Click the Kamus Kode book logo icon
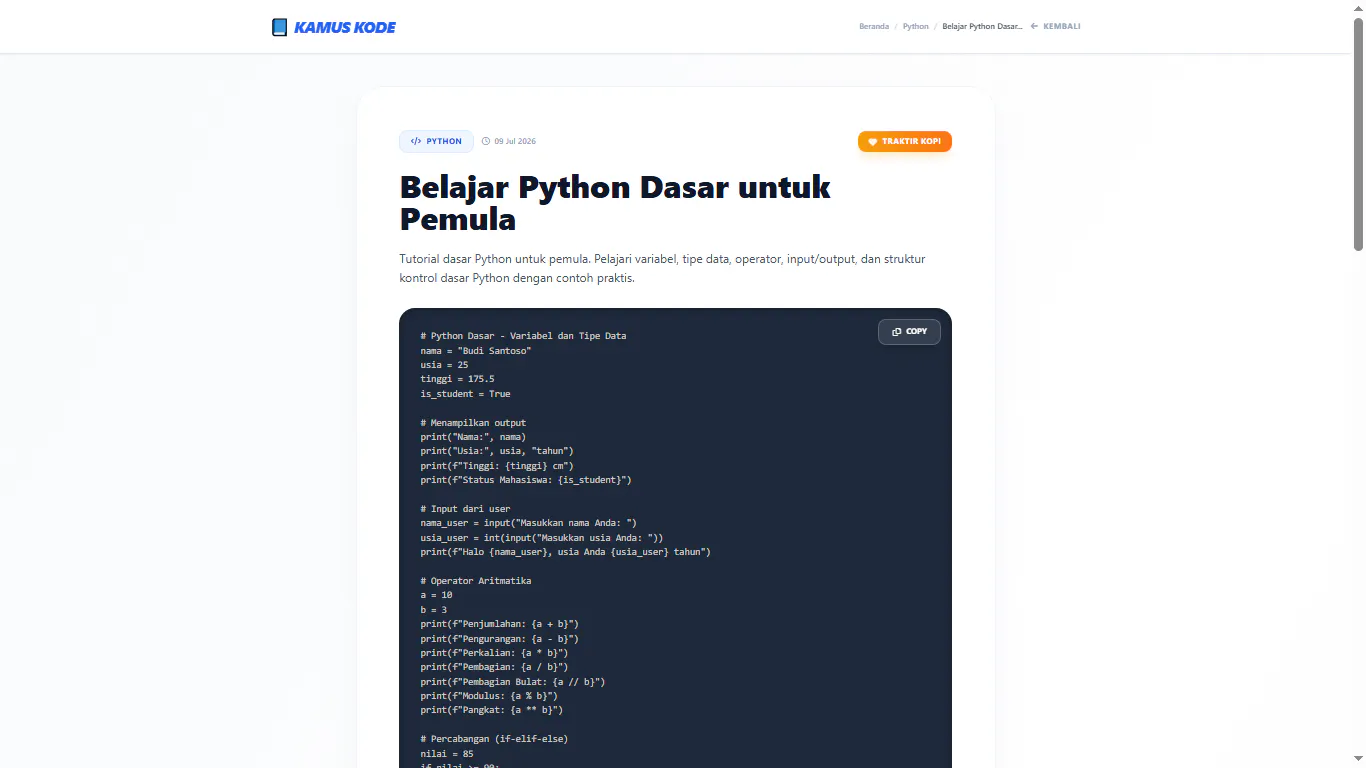The height and width of the screenshot is (768, 1366). coord(280,27)
